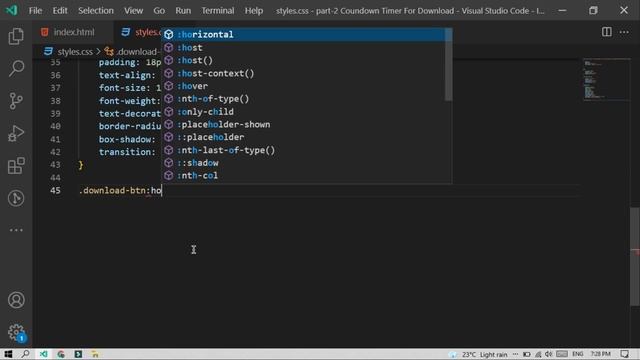Viewport: 640px width, 360px height.
Task: Click the editor vertical scrollbar
Action: [x=635, y=257]
